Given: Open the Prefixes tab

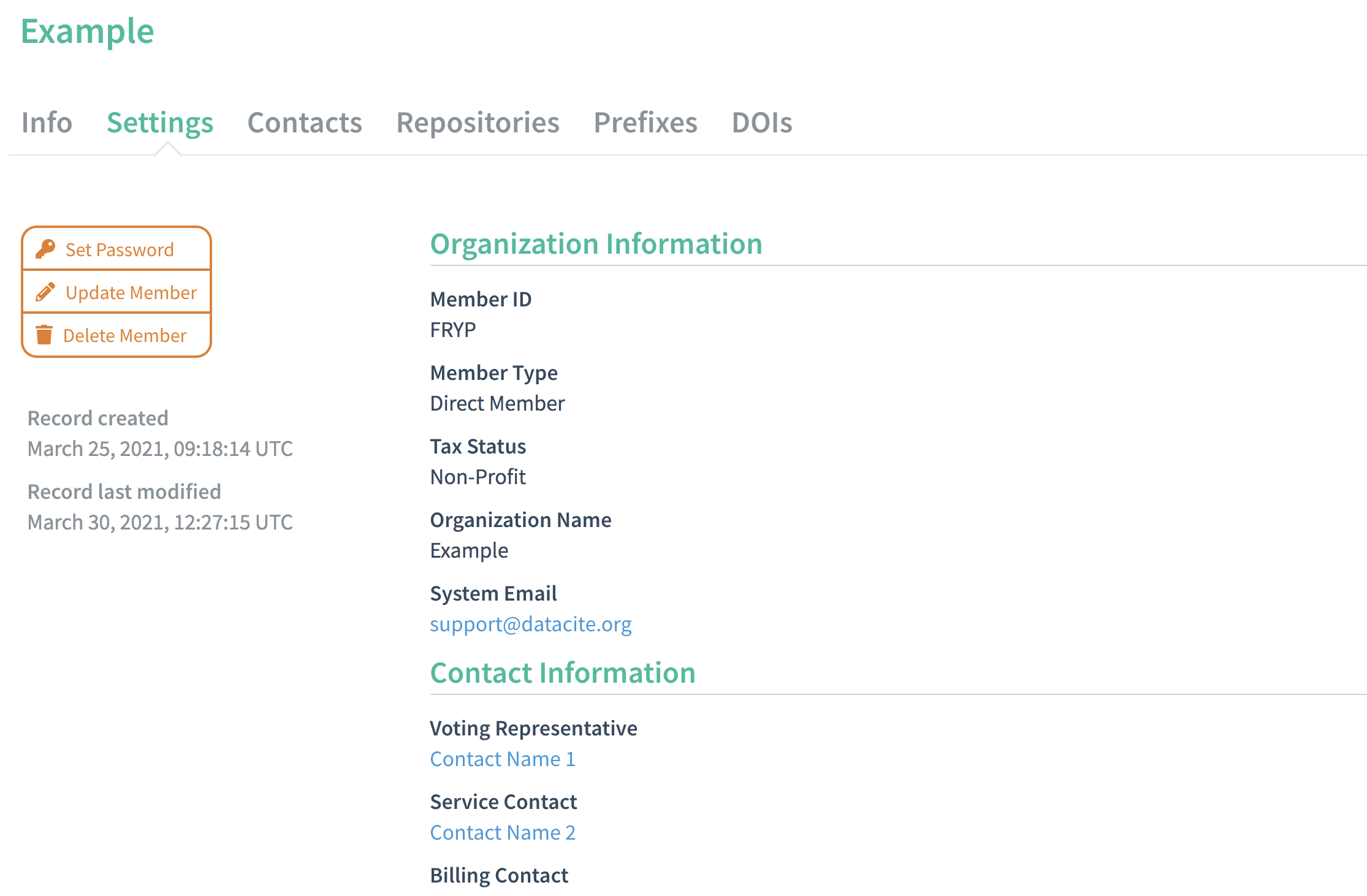Looking at the screenshot, I should [645, 123].
